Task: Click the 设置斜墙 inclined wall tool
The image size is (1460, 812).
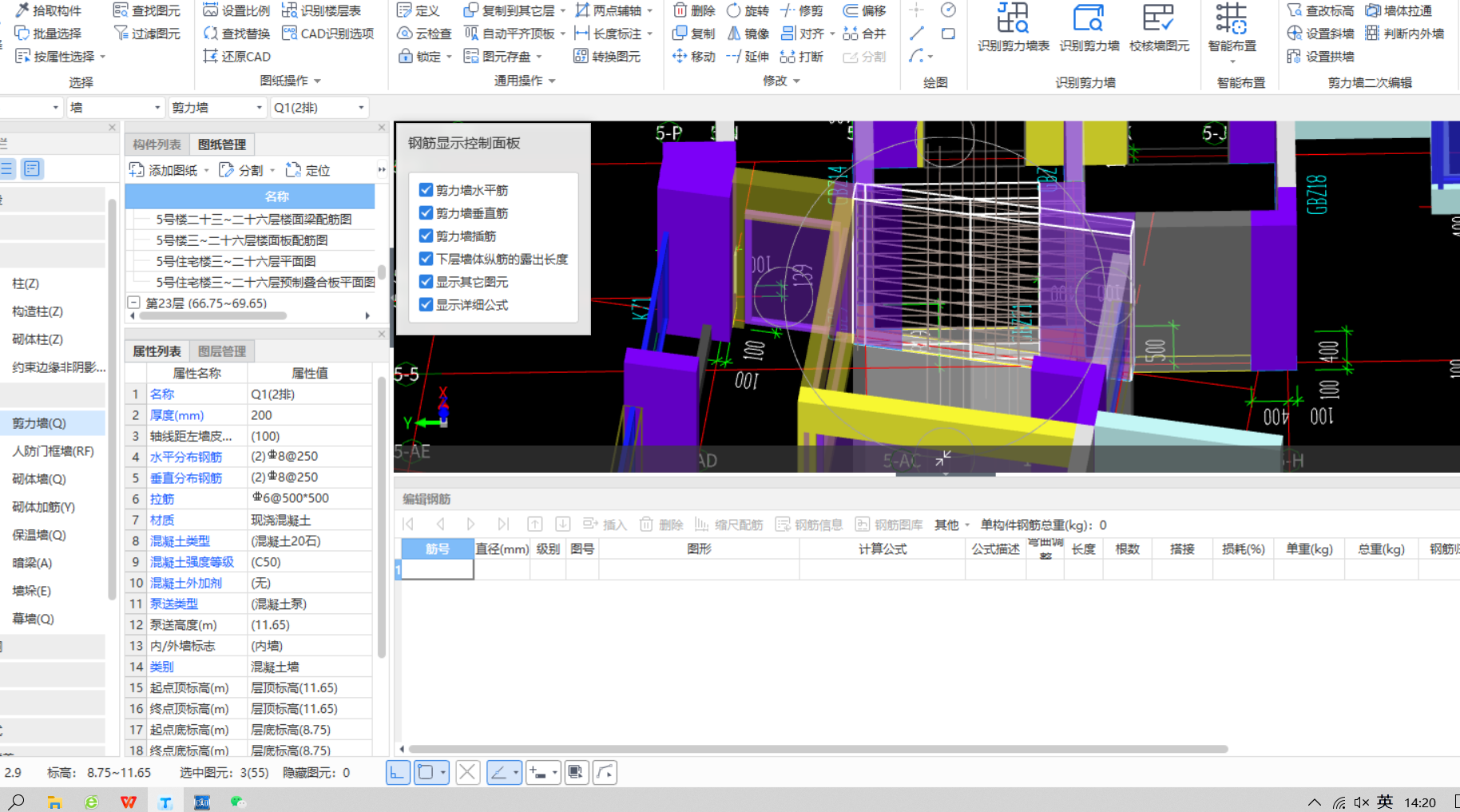Action: (1321, 34)
